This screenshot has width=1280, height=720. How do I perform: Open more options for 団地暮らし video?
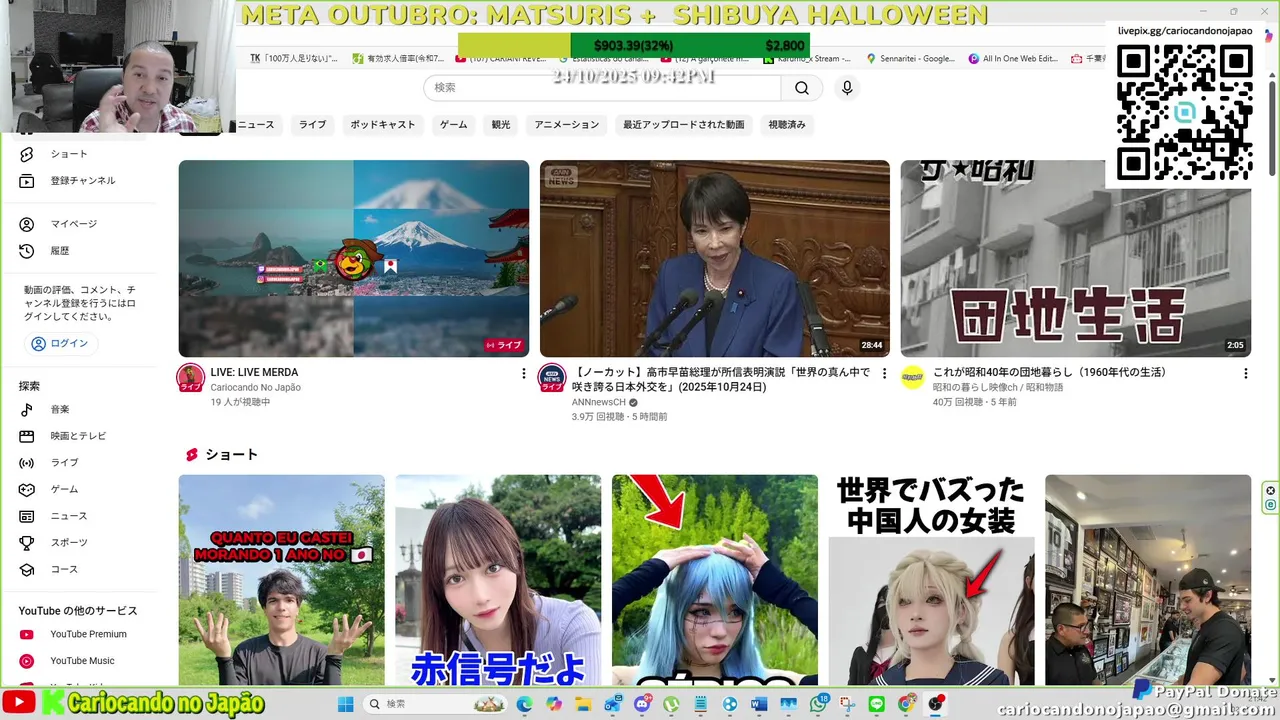pyautogui.click(x=1245, y=373)
